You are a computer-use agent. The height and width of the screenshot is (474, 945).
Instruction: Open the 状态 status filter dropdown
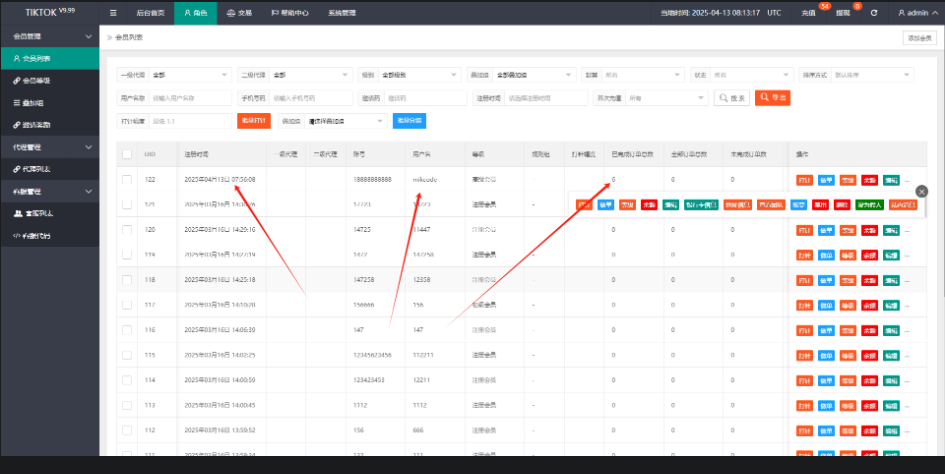tap(751, 75)
